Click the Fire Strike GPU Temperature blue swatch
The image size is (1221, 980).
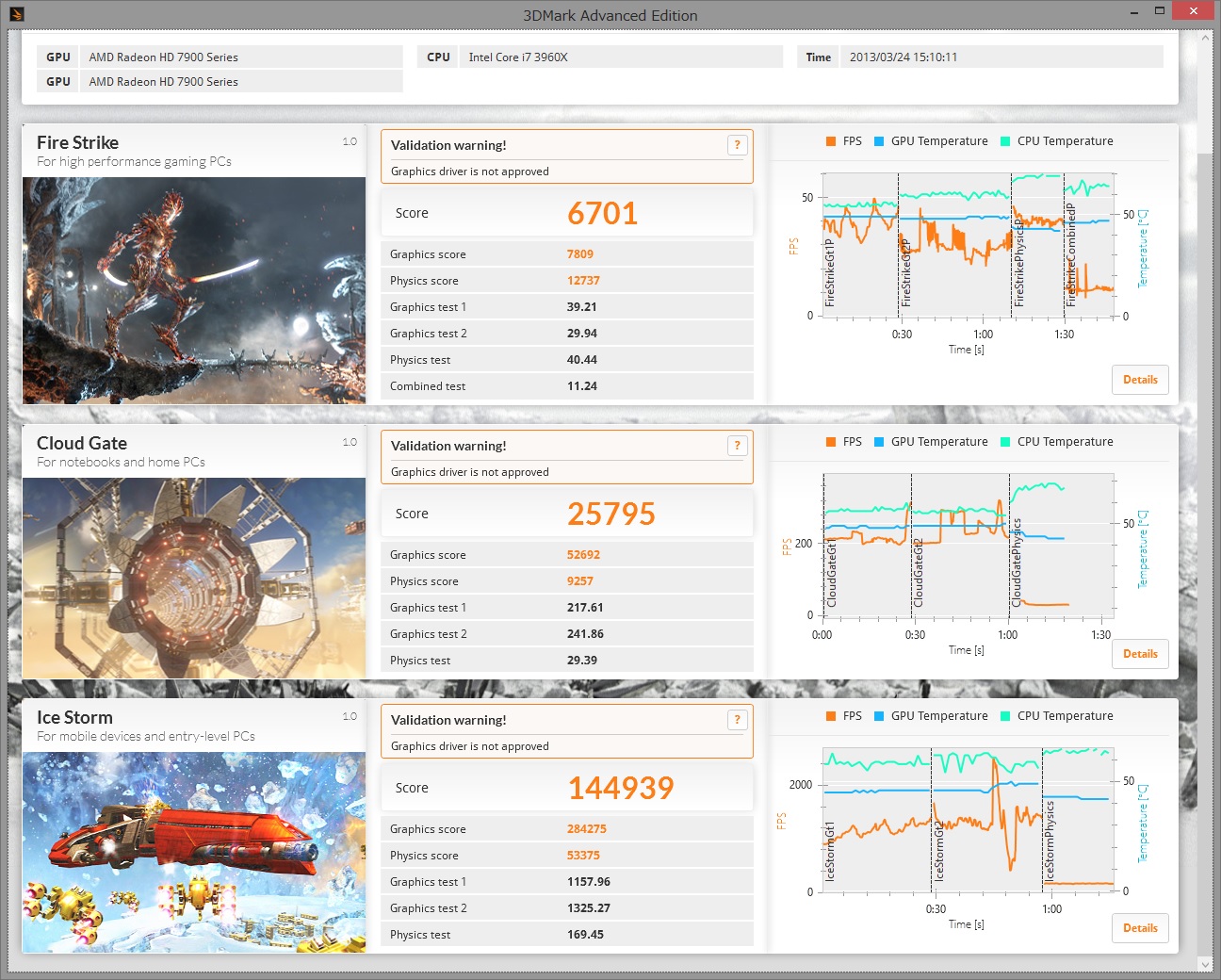pyautogui.click(x=879, y=141)
